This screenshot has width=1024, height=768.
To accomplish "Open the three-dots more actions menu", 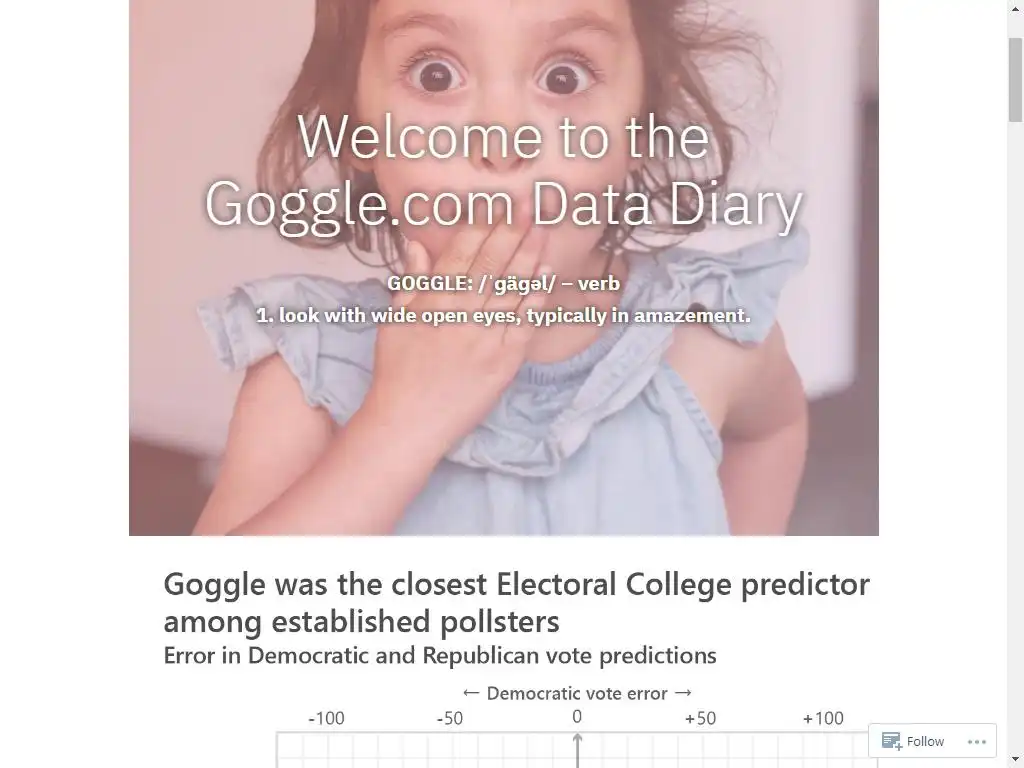I will pos(976,741).
